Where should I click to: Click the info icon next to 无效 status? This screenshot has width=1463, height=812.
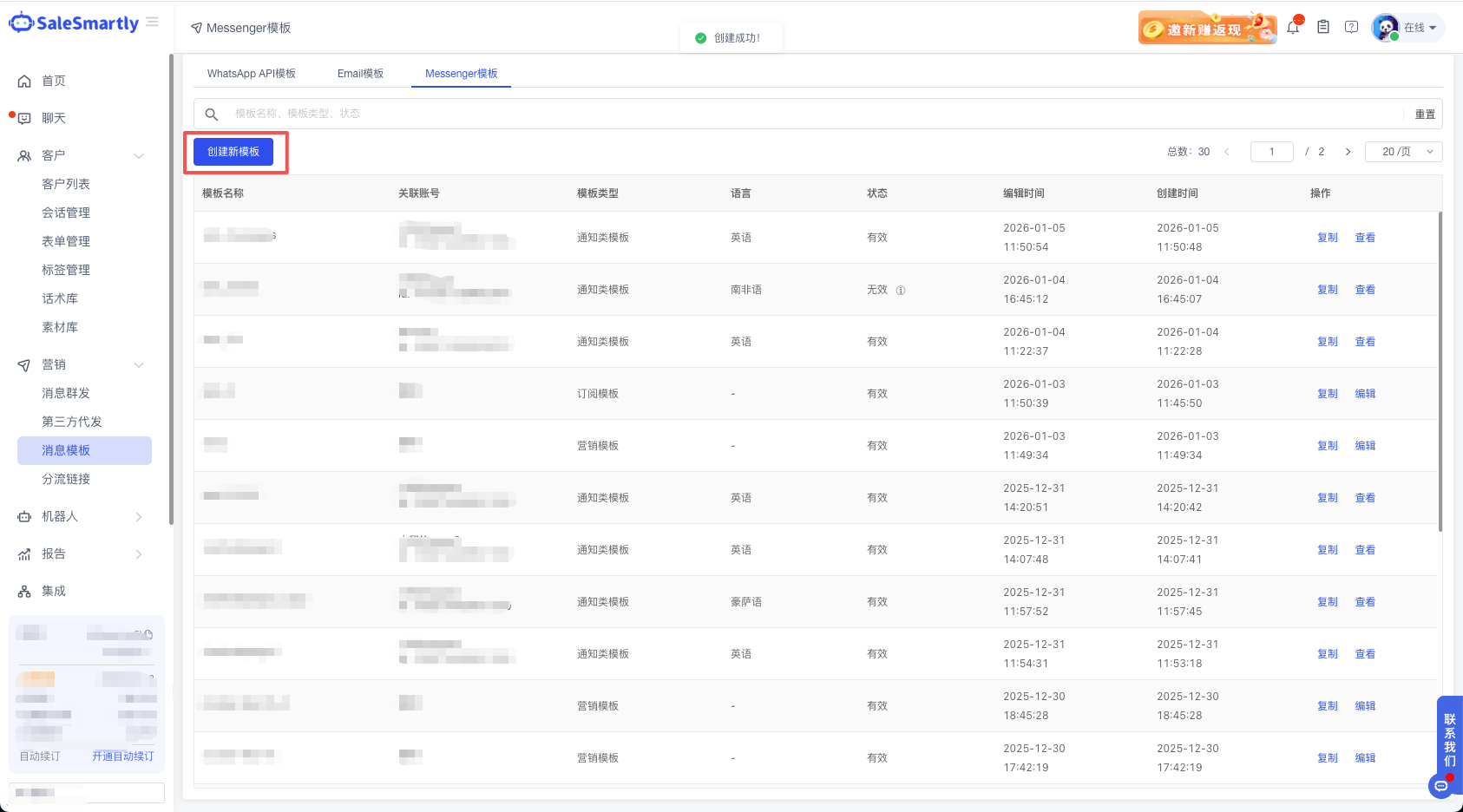pos(901,290)
